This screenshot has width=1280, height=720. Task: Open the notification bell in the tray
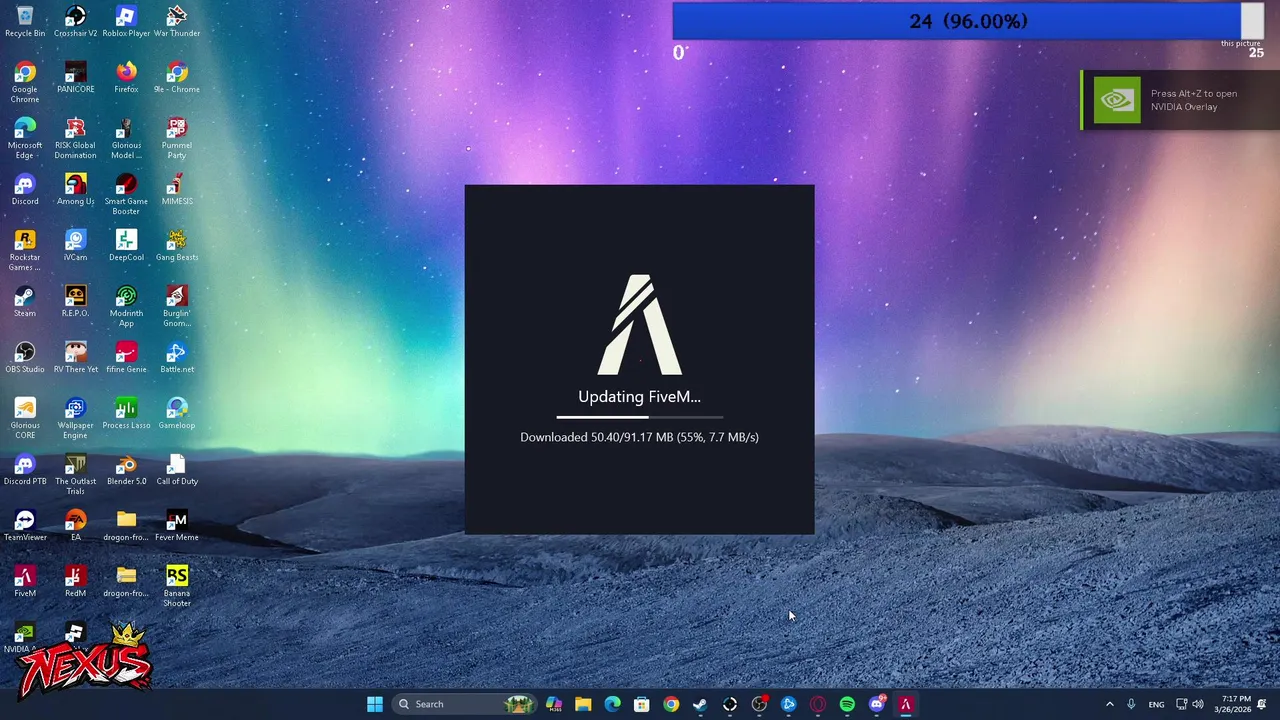point(1263,704)
